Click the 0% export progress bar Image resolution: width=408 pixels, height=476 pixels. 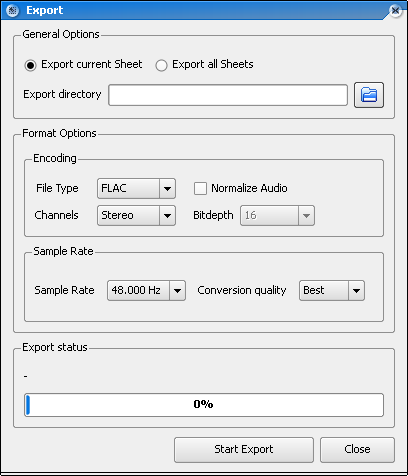pyautogui.click(x=204, y=405)
